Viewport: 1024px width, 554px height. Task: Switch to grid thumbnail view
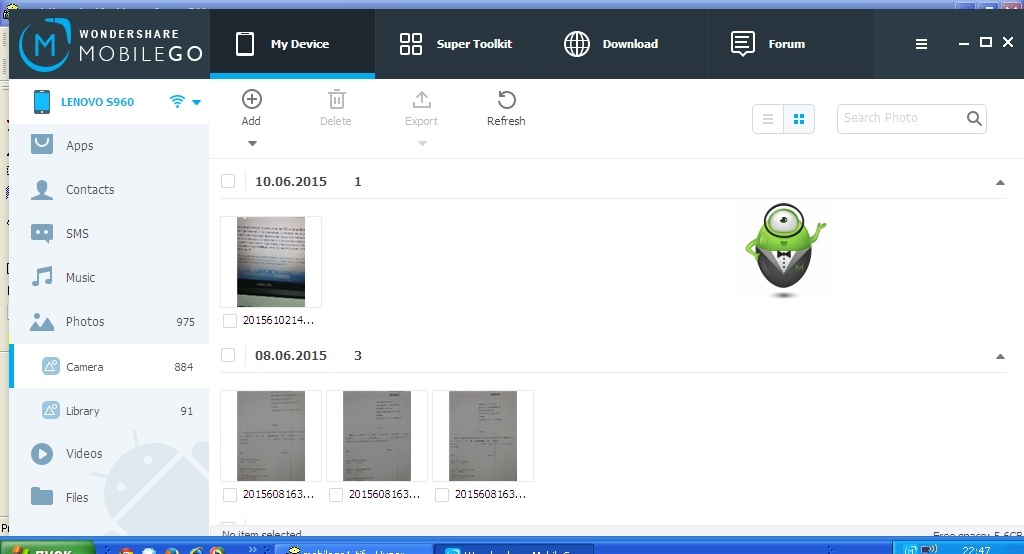click(799, 119)
